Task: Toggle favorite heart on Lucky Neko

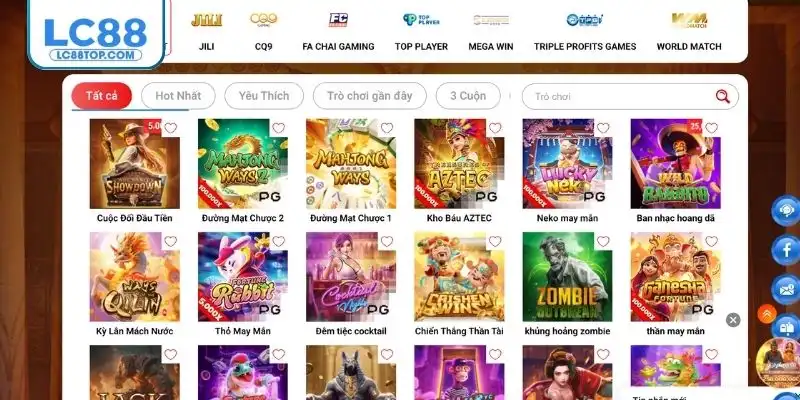Action: tap(603, 128)
